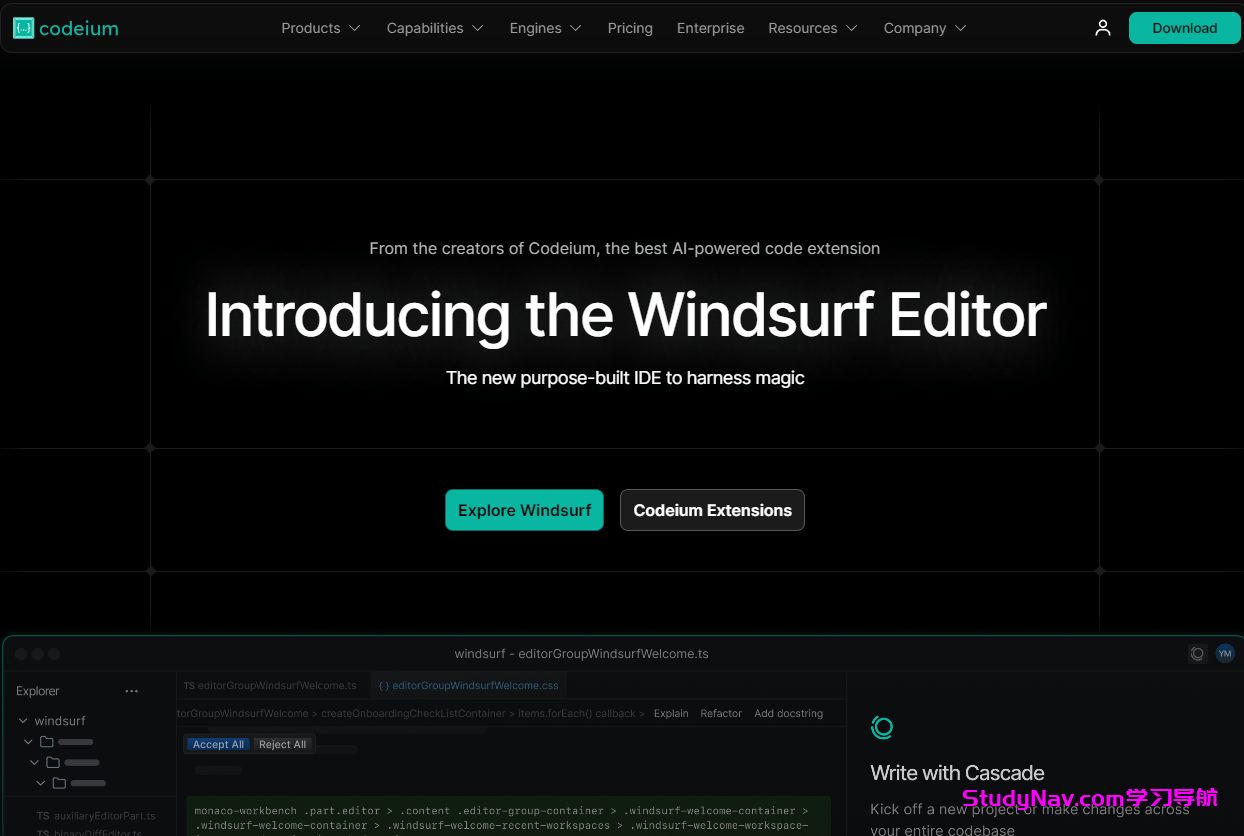Click the YM avatar in the editor window

pos(1225,653)
